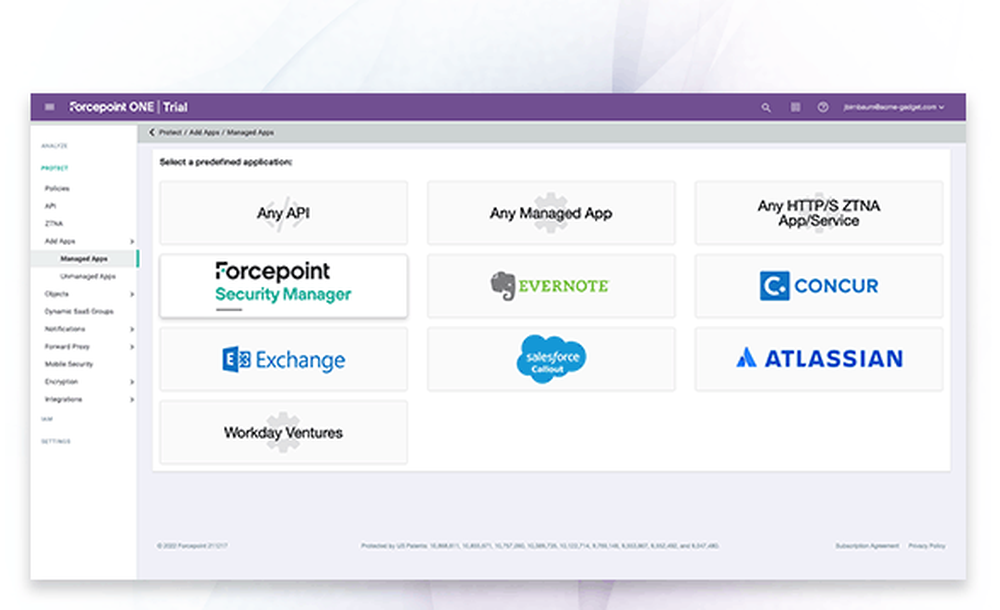Expand the Forward Proxy chevron

point(131,346)
